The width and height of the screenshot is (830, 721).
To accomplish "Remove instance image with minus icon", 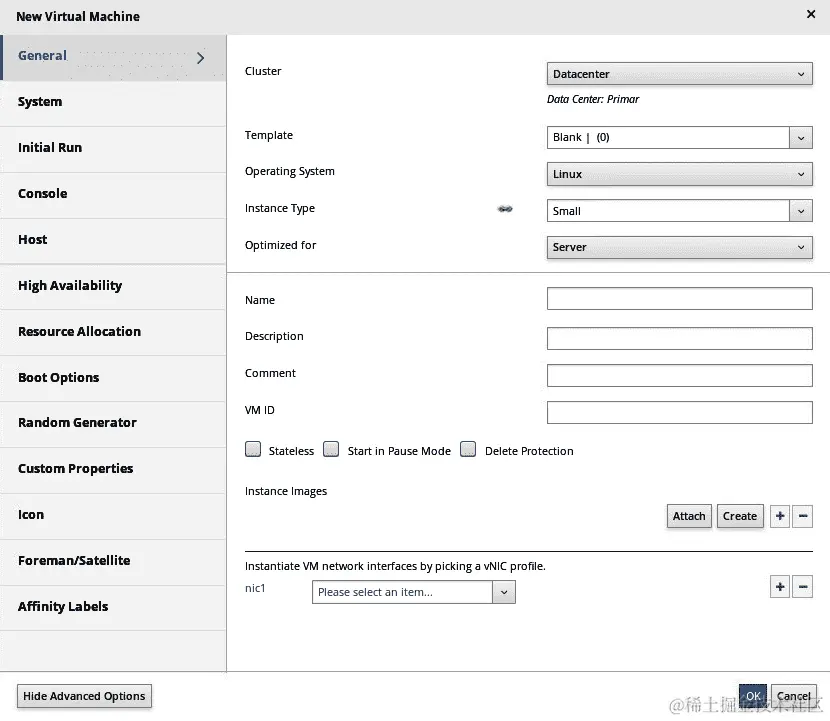I will click(802, 516).
